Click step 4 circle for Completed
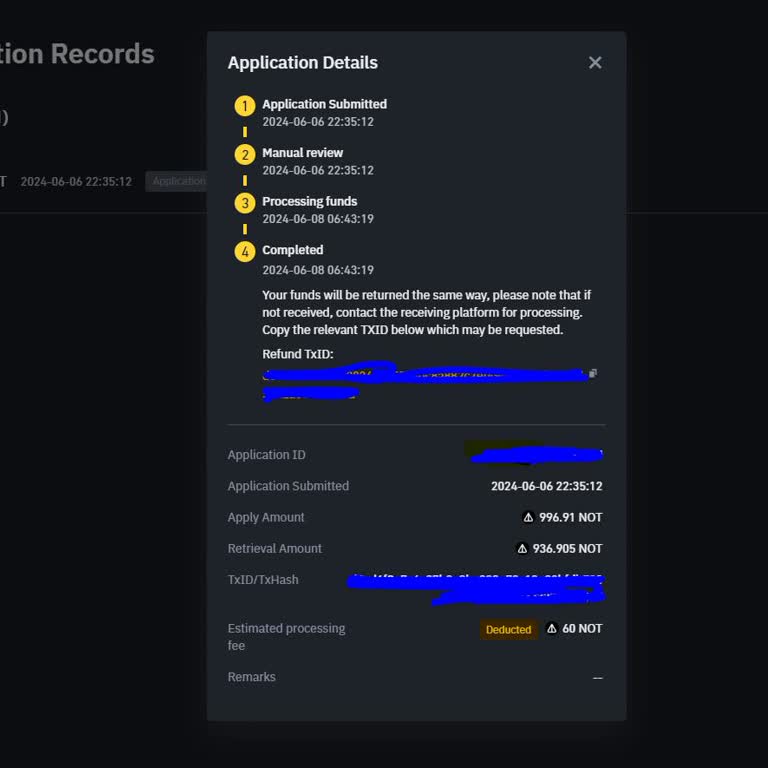This screenshot has height=768, width=768. pyautogui.click(x=245, y=252)
